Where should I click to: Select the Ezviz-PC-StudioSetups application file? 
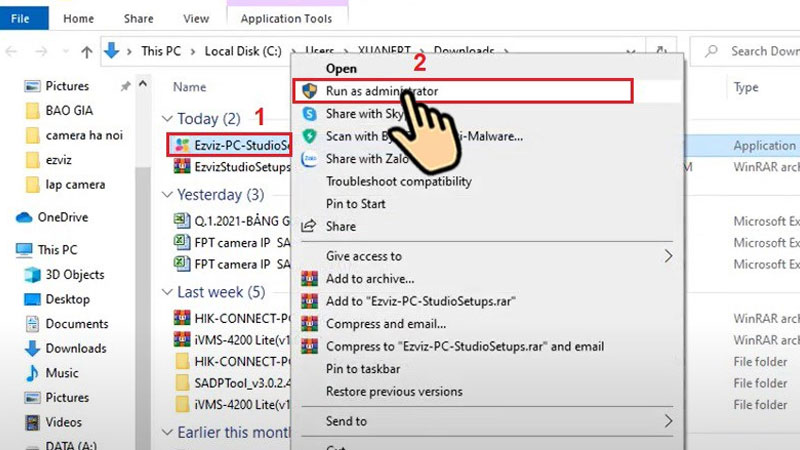pos(229,145)
